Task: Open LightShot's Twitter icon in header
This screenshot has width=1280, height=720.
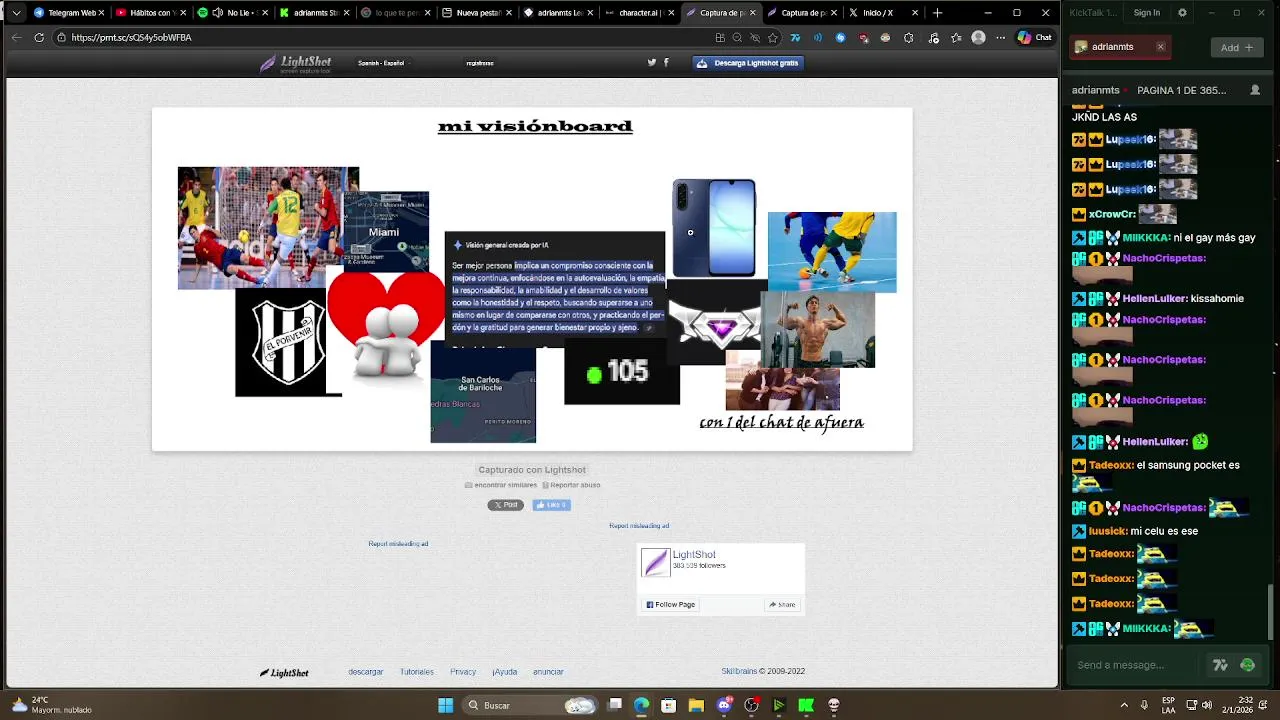Action: [652, 62]
